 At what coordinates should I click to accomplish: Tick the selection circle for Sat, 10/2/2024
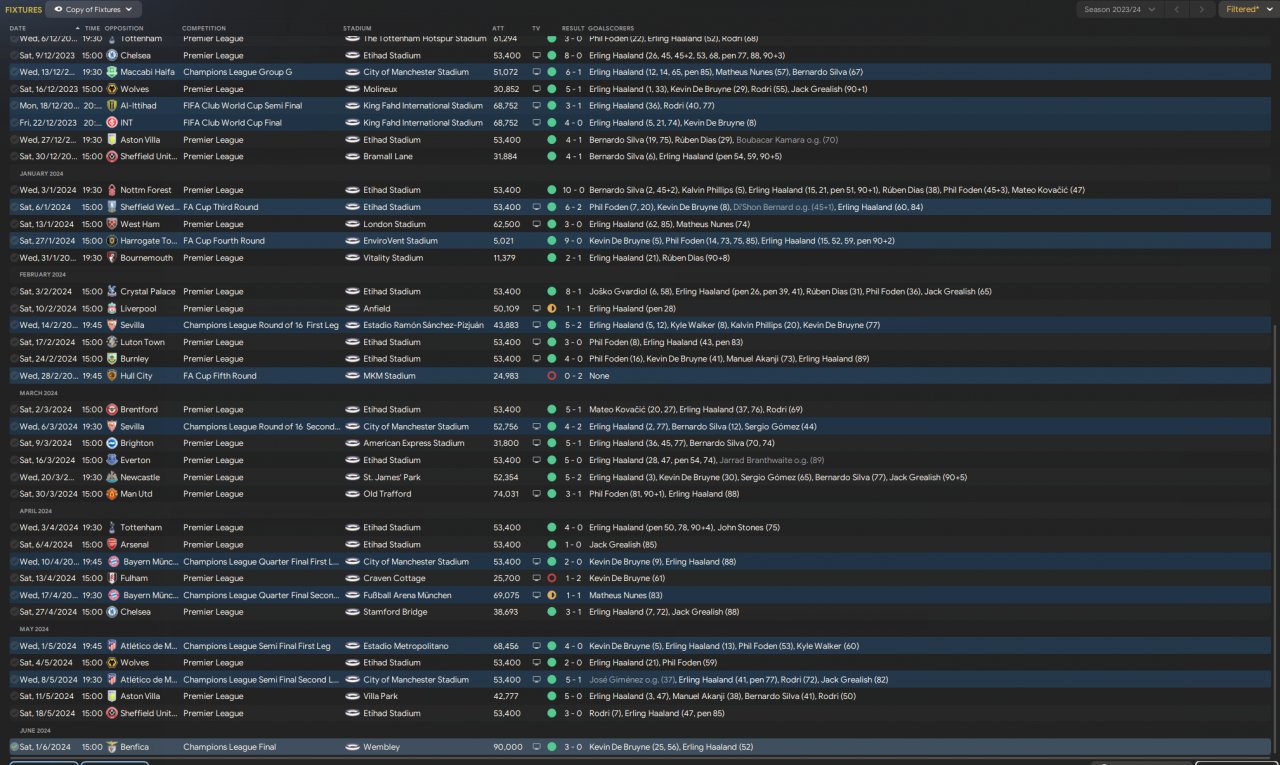14,309
